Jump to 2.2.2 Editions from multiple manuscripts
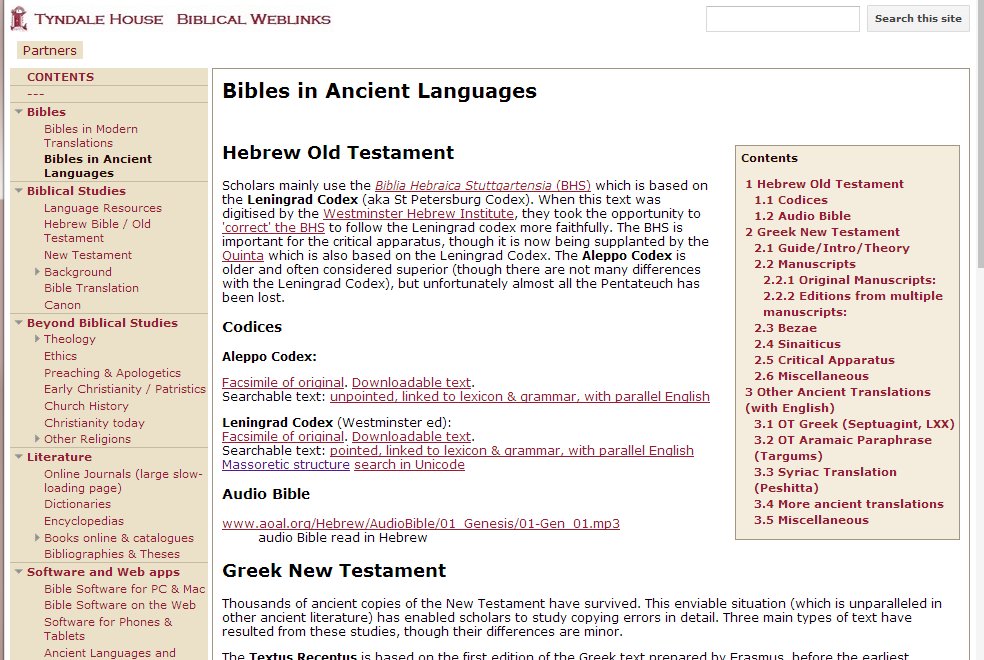Screen dimensions: 984x660 [852, 304]
